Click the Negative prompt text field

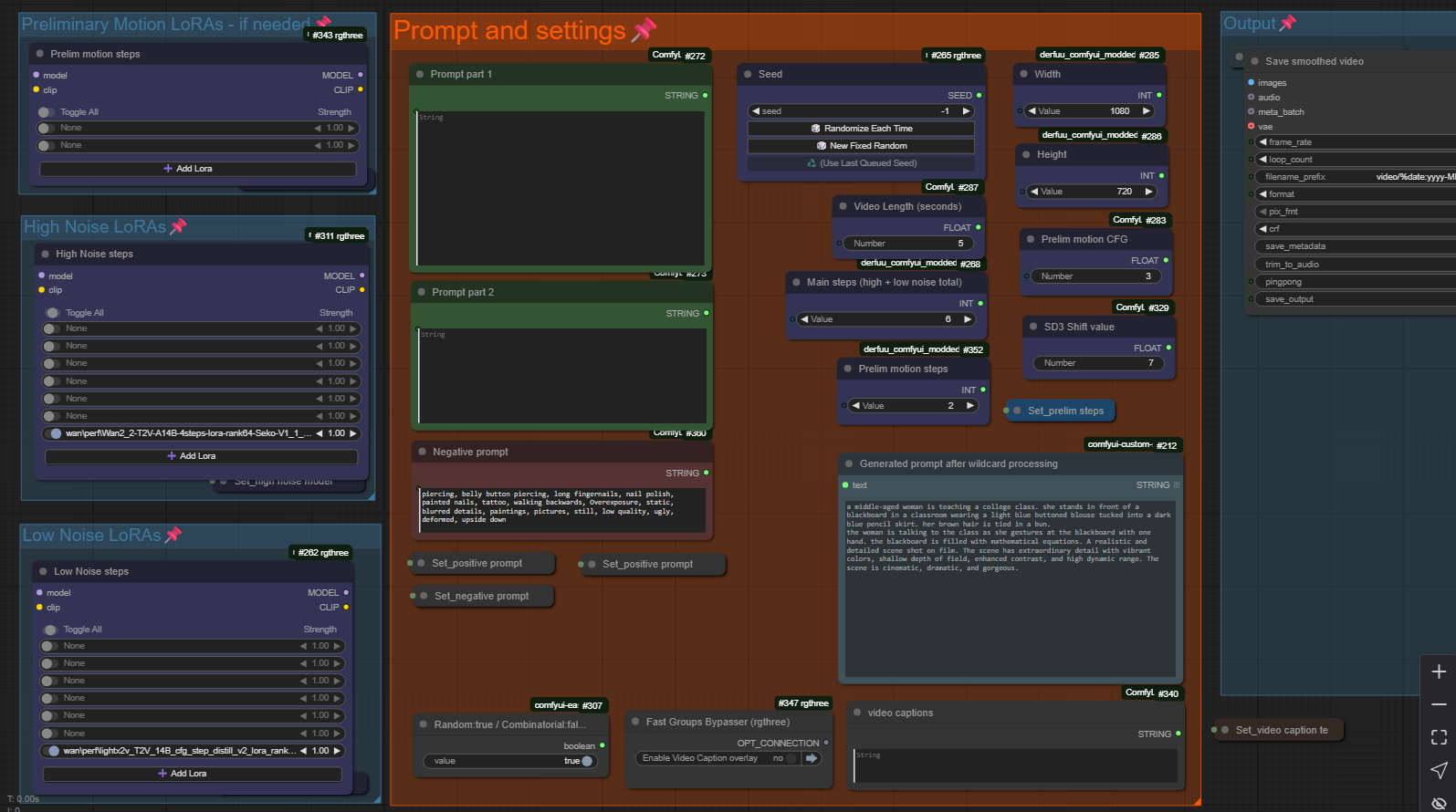tap(561, 509)
